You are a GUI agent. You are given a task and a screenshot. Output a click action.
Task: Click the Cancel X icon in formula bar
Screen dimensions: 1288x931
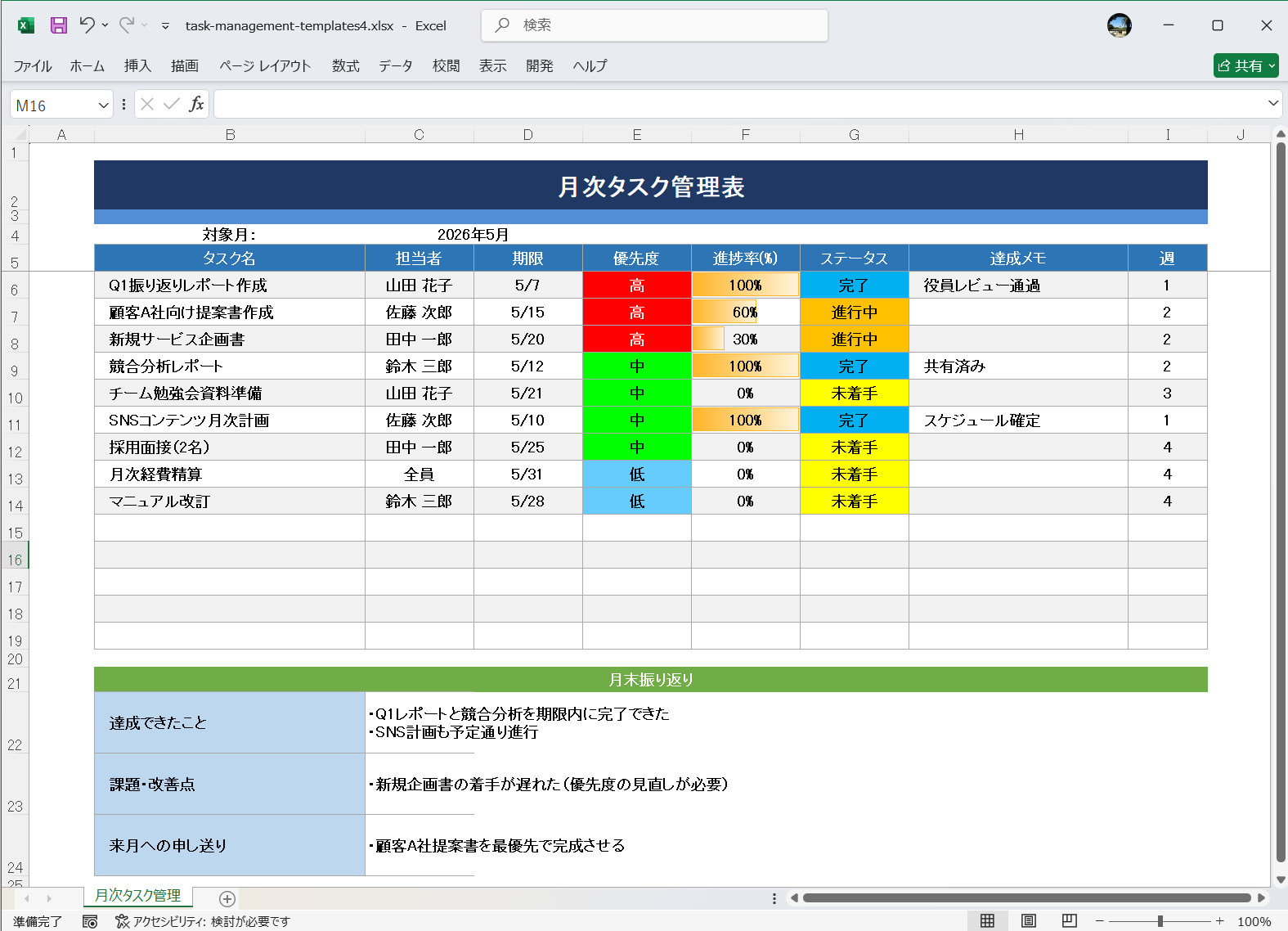pyautogui.click(x=147, y=104)
